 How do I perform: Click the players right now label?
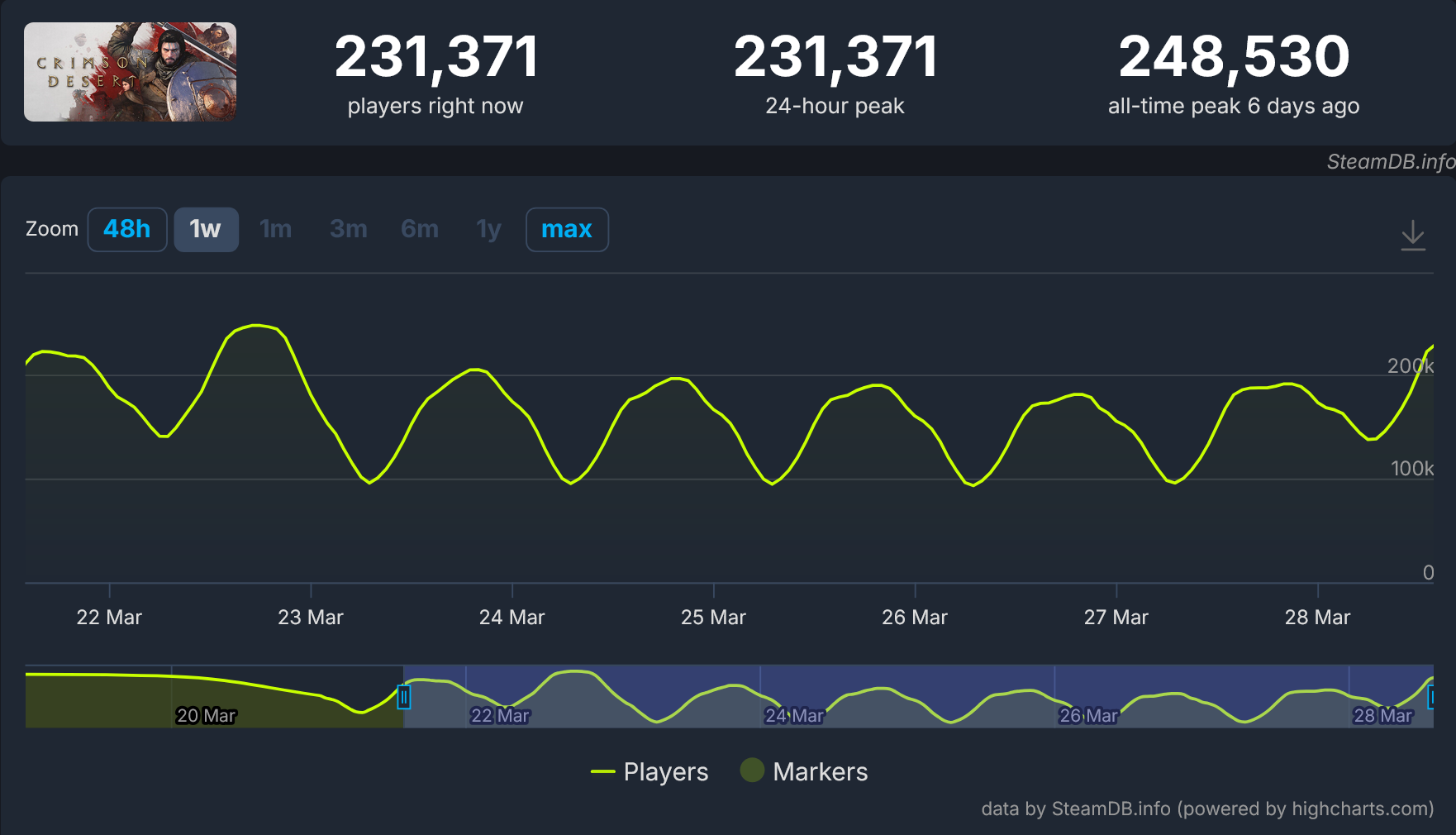pos(435,106)
